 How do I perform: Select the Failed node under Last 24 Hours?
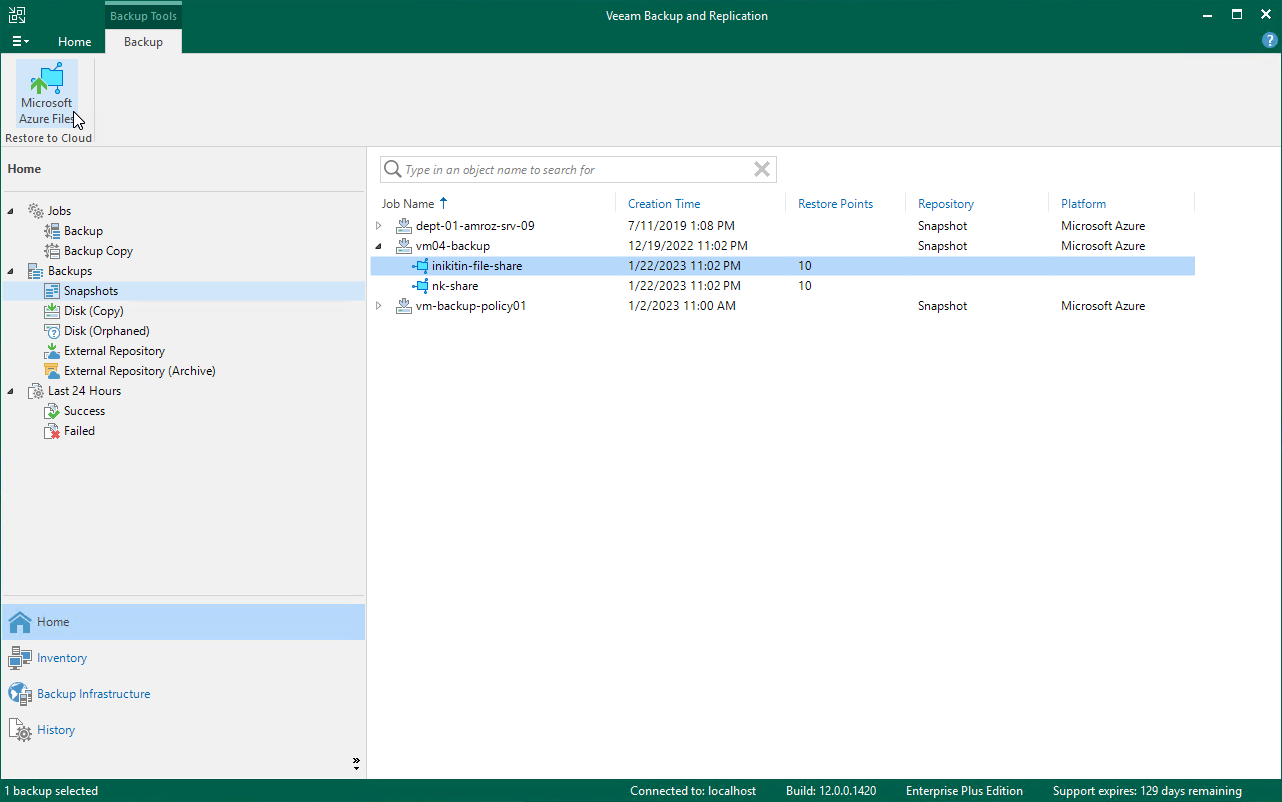pos(79,431)
